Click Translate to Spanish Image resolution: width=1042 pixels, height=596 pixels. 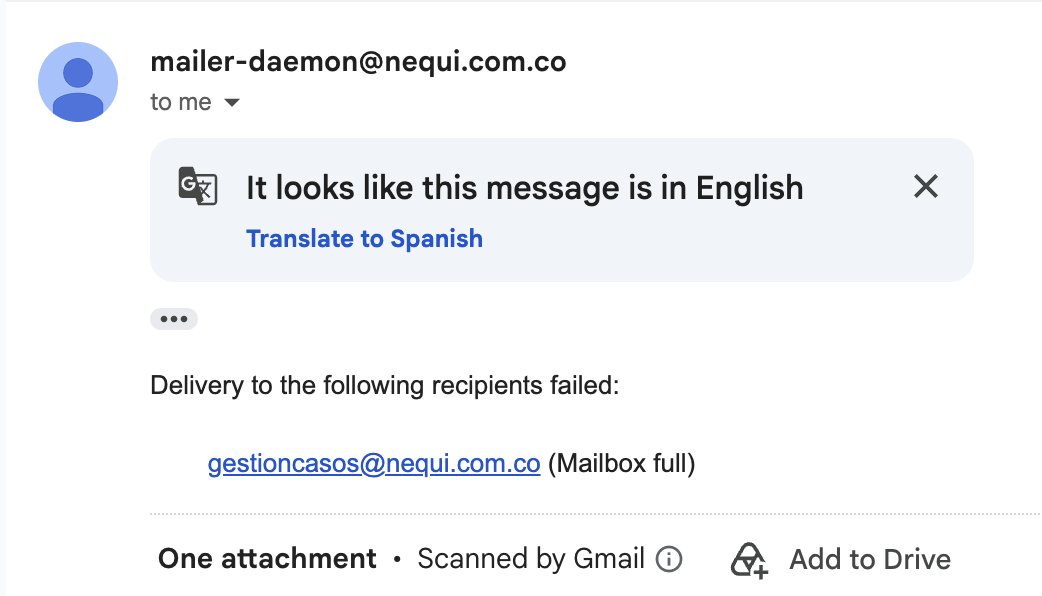pyautogui.click(x=364, y=239)
